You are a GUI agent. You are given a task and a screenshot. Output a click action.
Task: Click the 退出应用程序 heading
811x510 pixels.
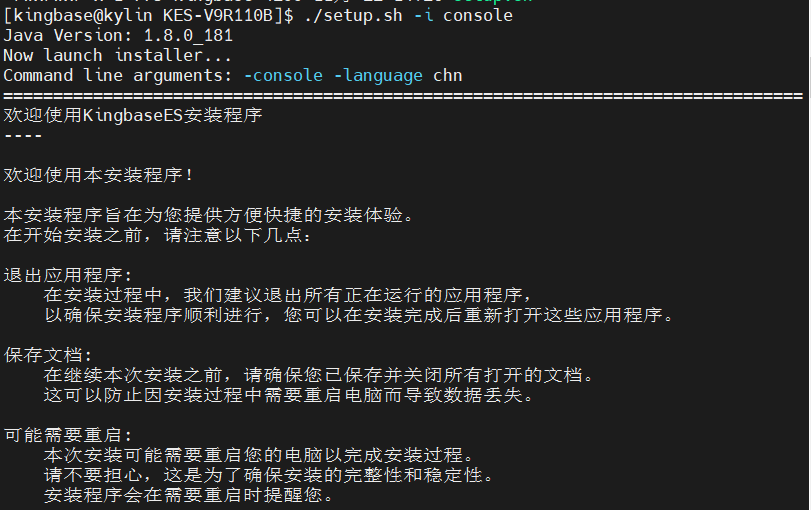(x=68, y=275)
